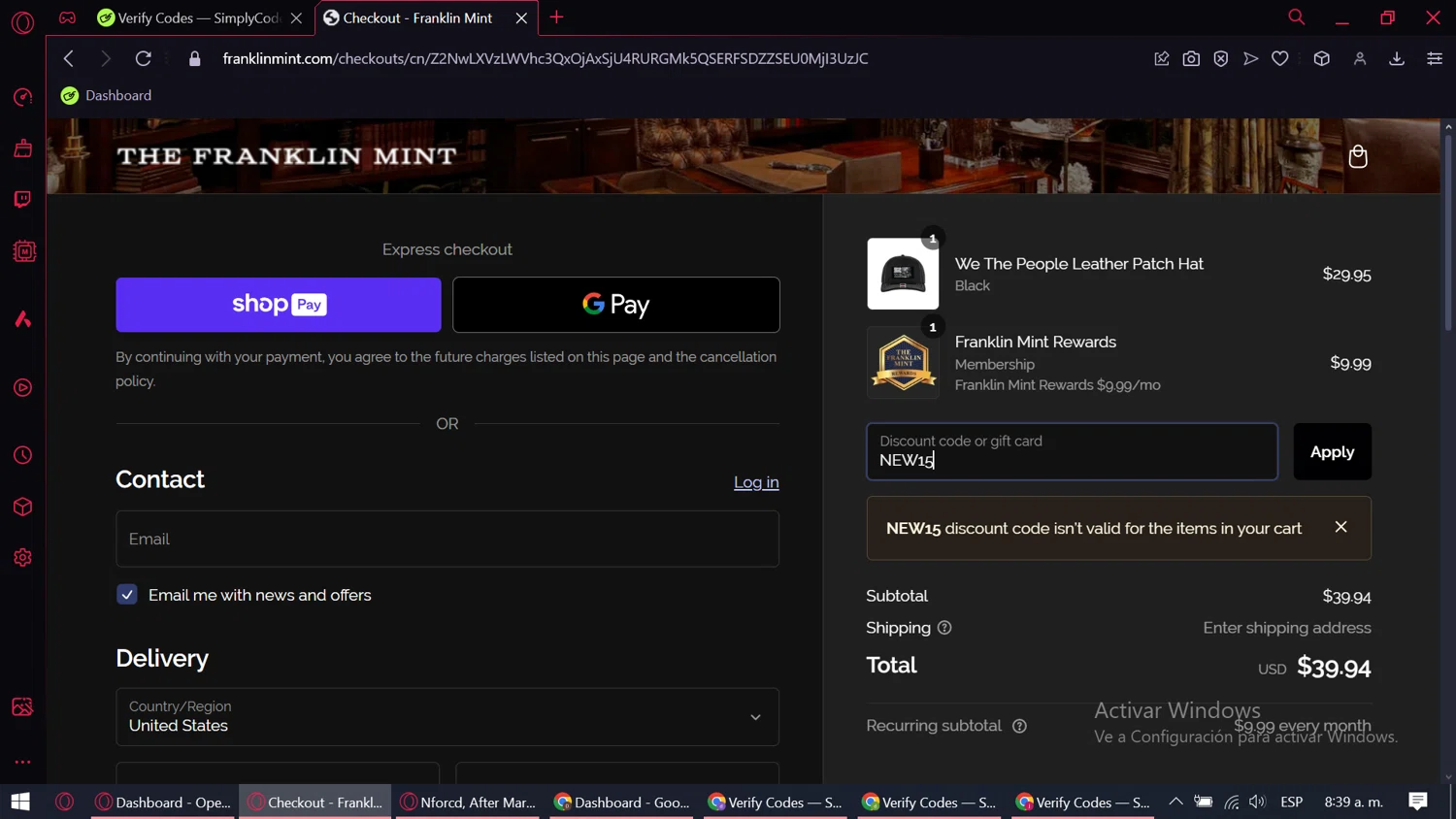1456x819 pixels.
Task: Open the GX Cleaner bag icon in sidebar
Action: pos(22,148)
